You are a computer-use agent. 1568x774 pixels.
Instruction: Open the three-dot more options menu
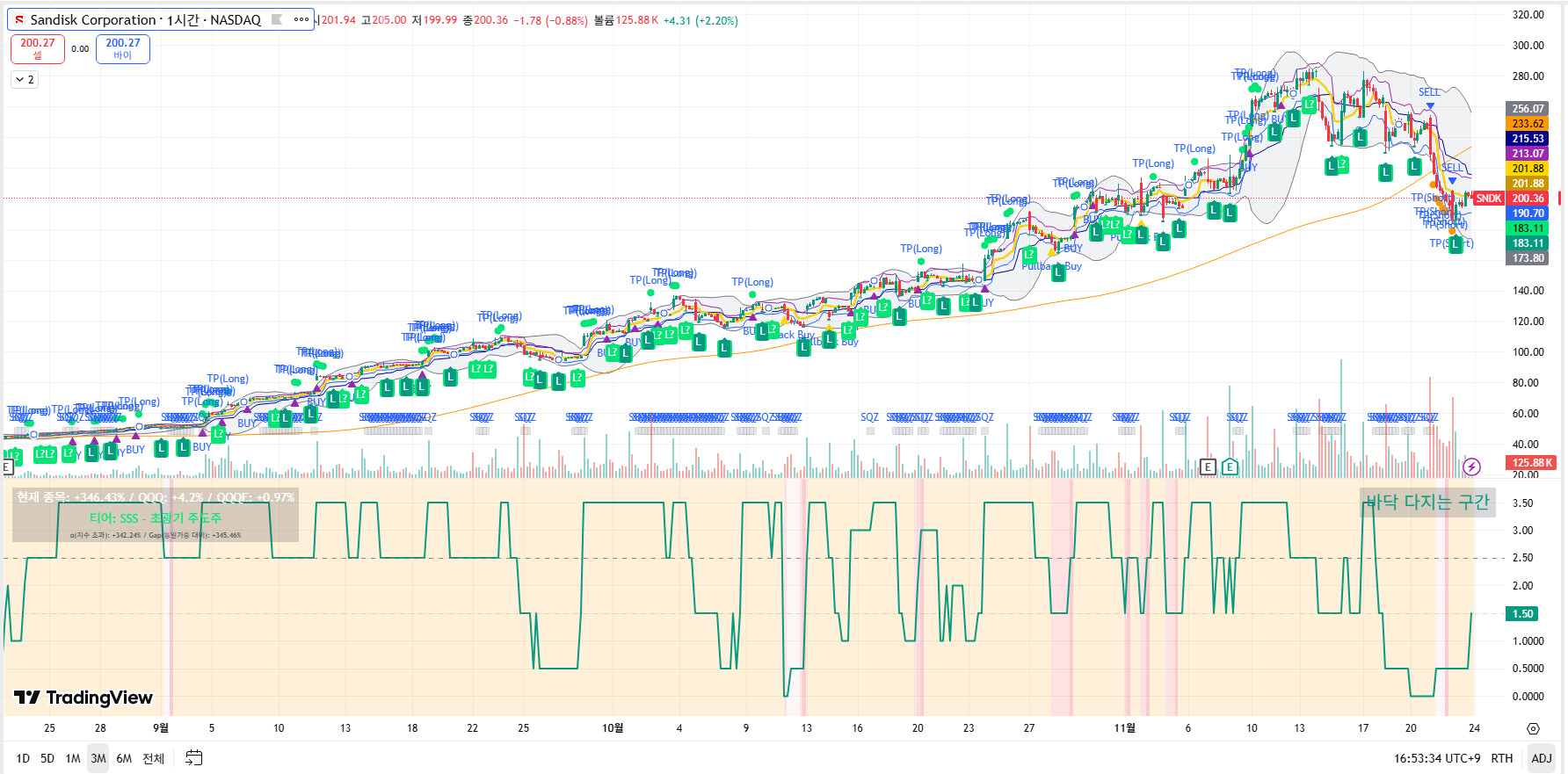pyautogui.click(x=301, y=19)
